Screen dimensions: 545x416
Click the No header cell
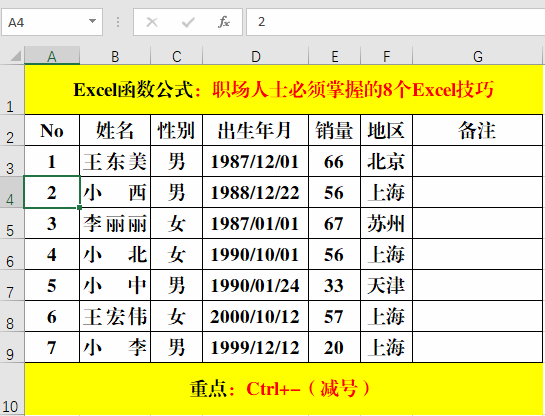click(52, 130)
